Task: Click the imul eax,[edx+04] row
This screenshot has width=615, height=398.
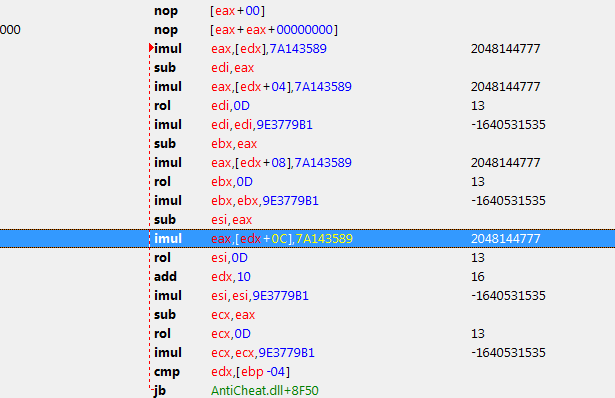Action: 308,86
